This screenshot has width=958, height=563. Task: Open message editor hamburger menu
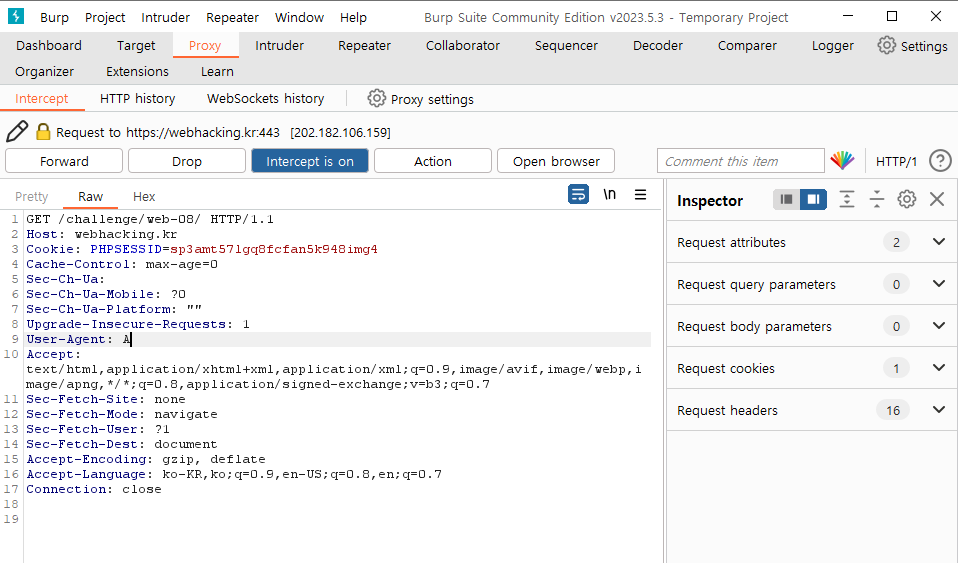pyautogui.click(x=640, y=194)
